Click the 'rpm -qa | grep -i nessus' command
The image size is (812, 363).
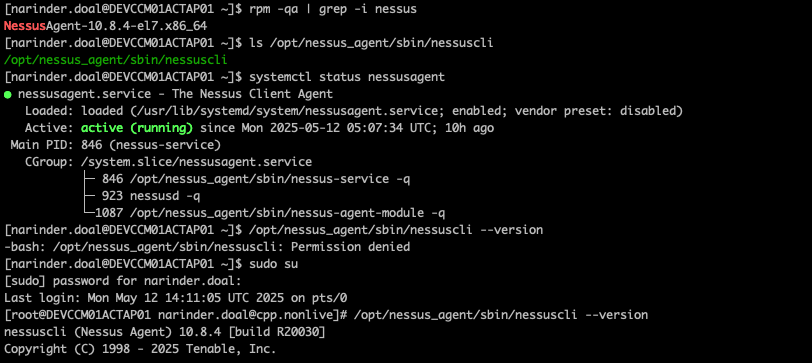[333, 9]
